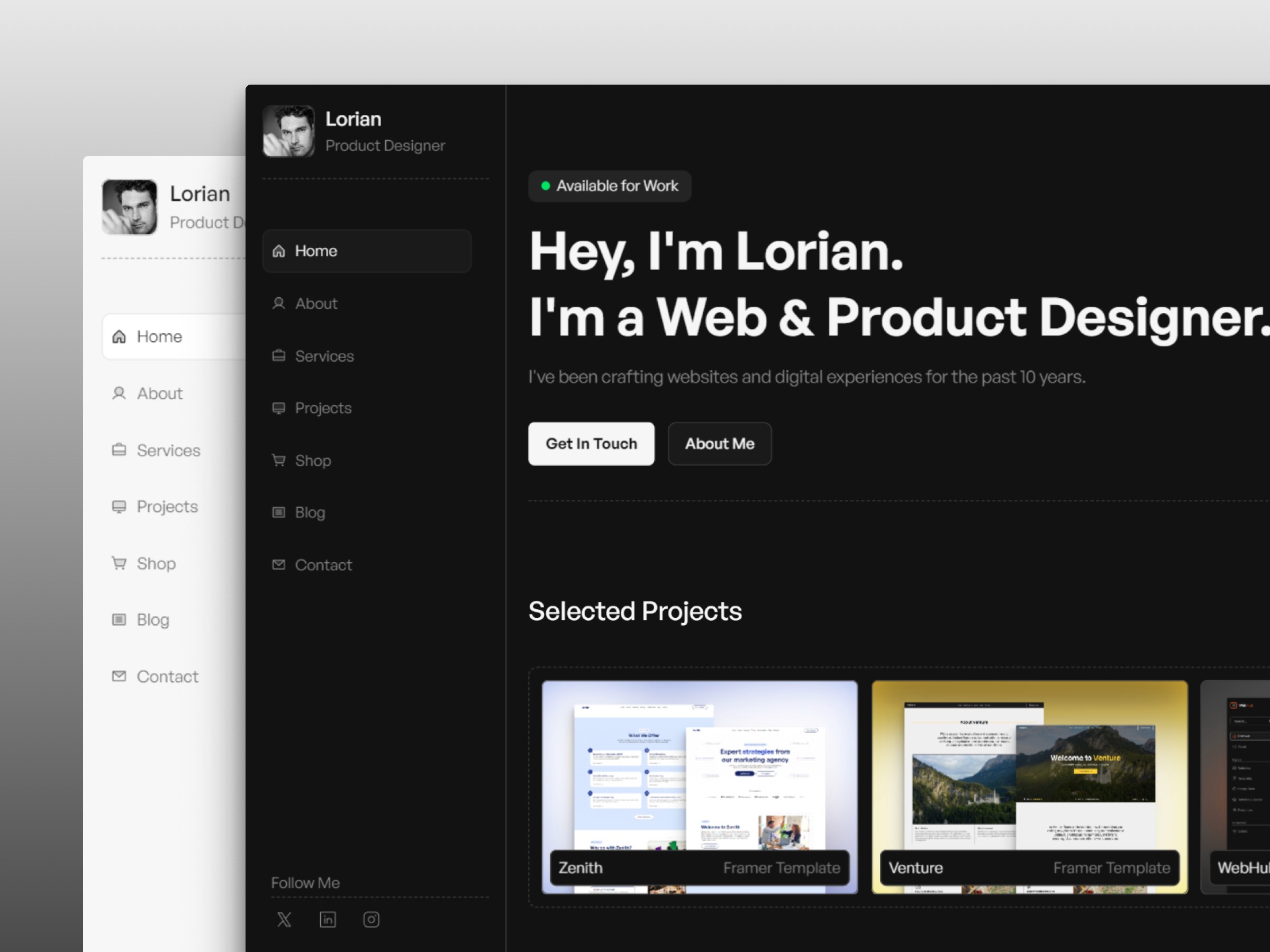Click the briefcase Services icon in dark sidebar
Viewport: 1270px width, 952px height.
278,356
